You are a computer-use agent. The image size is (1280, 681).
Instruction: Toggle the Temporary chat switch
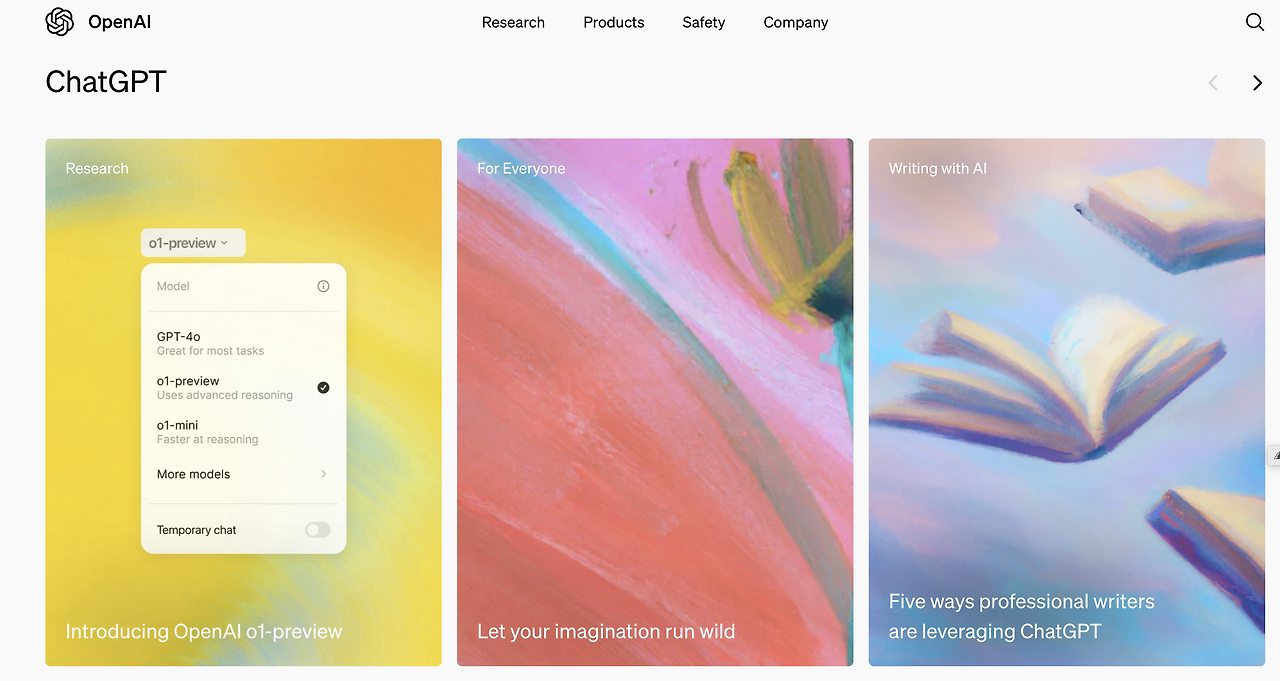coord(318,530)
